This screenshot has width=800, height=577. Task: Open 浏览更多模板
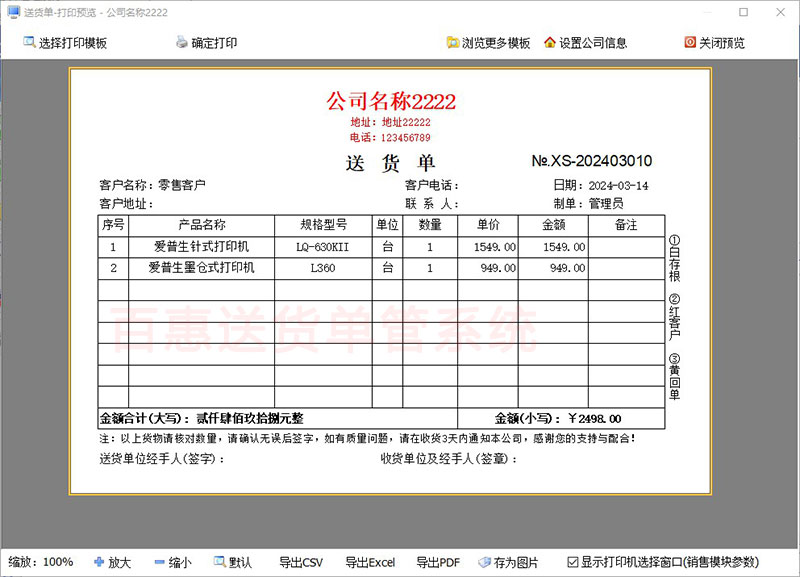click(x=488, y=43)
